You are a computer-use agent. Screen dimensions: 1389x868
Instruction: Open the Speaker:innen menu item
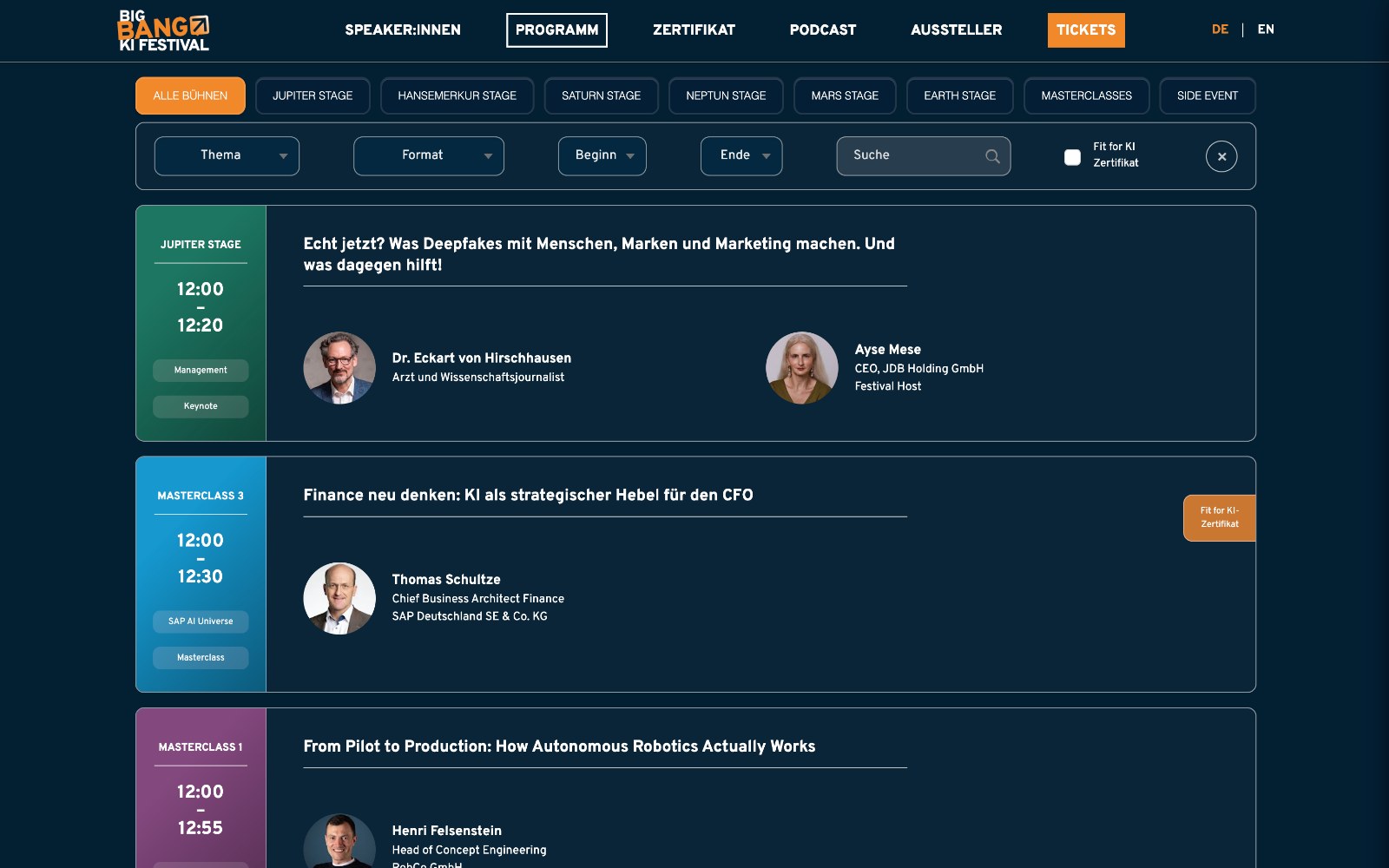tap(403, 30)
